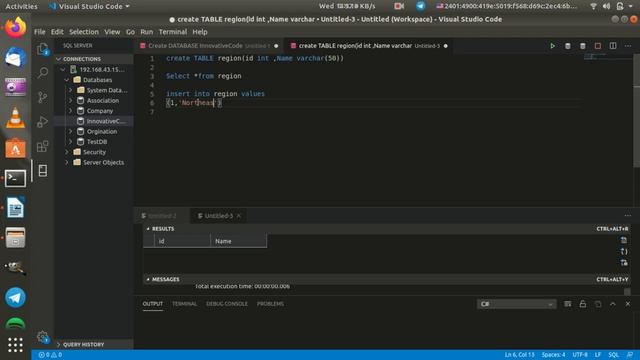Open the Run and Debug view
Image resolution: width=640 pixels, height=360 pixels.
[43, 122]
